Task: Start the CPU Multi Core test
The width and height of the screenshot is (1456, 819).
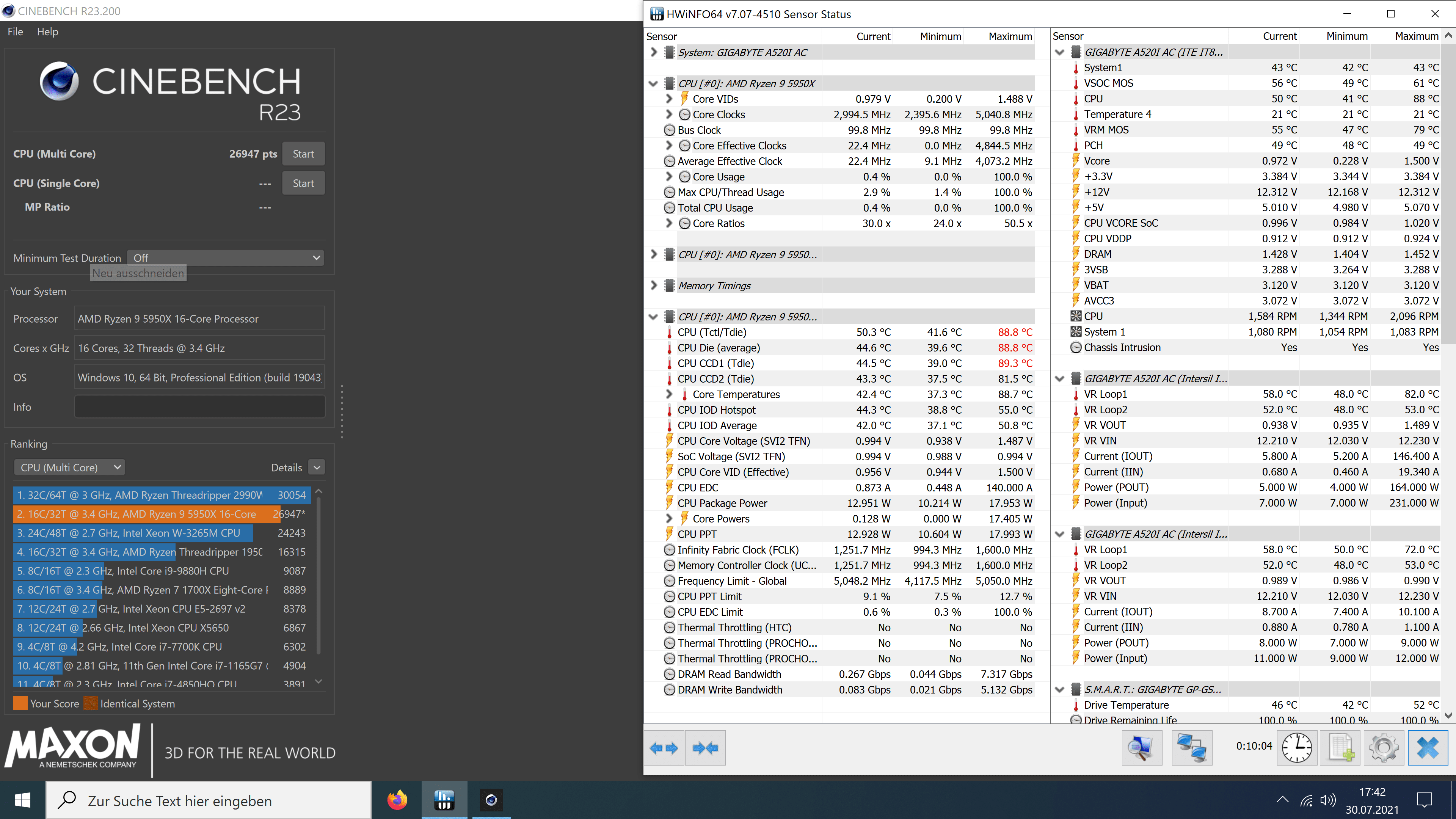Action: (x=303, y=154)
